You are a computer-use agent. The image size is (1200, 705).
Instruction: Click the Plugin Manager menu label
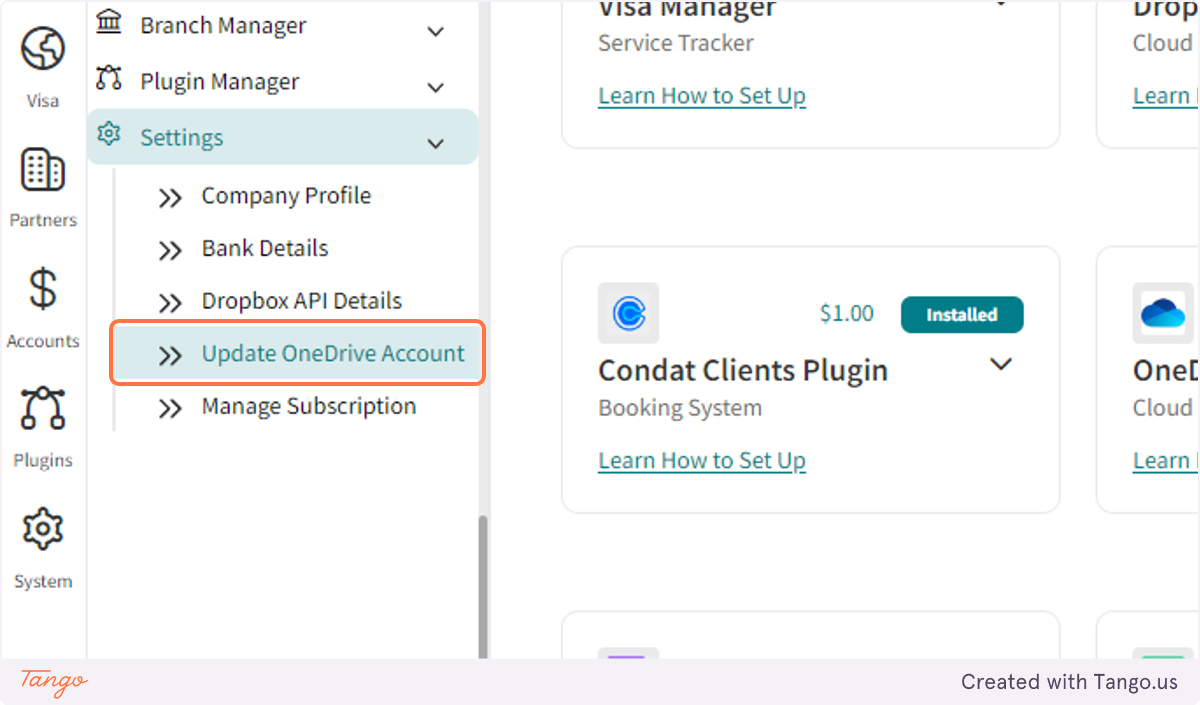pos(219,82)
